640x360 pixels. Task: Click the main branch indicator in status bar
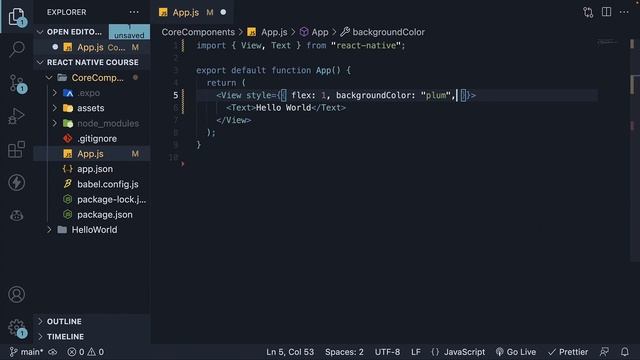(26, 352)
